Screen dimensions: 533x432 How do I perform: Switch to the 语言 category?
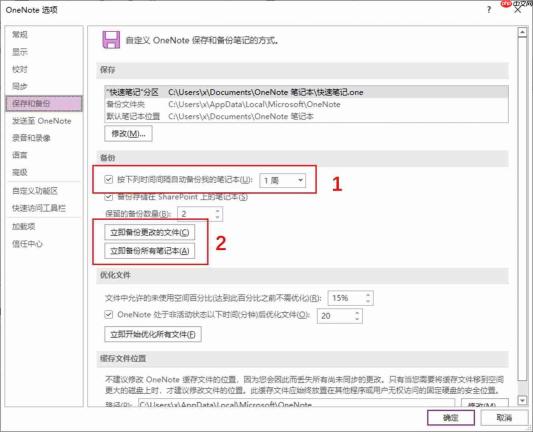coord(20,155)
